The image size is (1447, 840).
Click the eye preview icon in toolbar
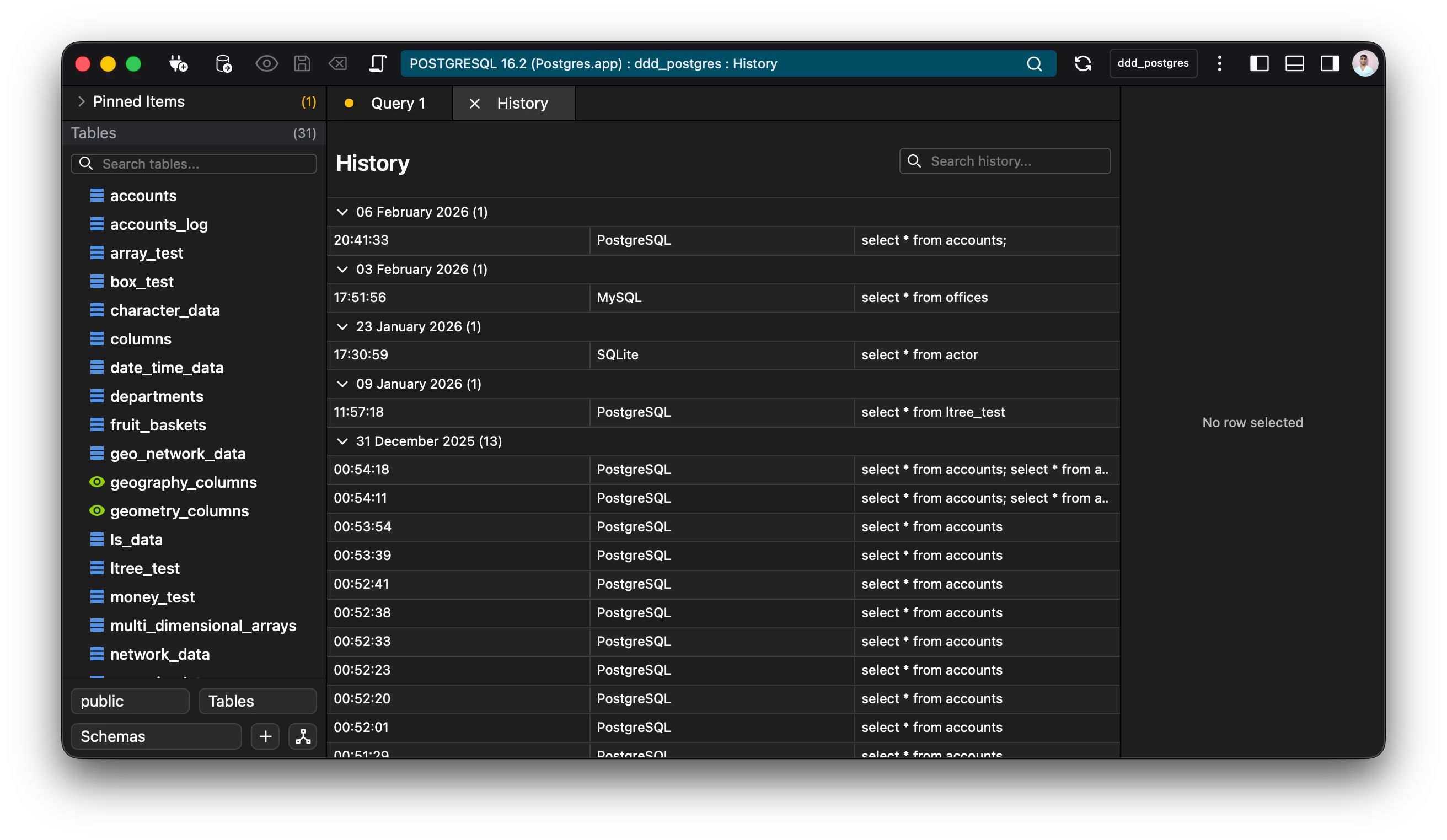point(266,64)
